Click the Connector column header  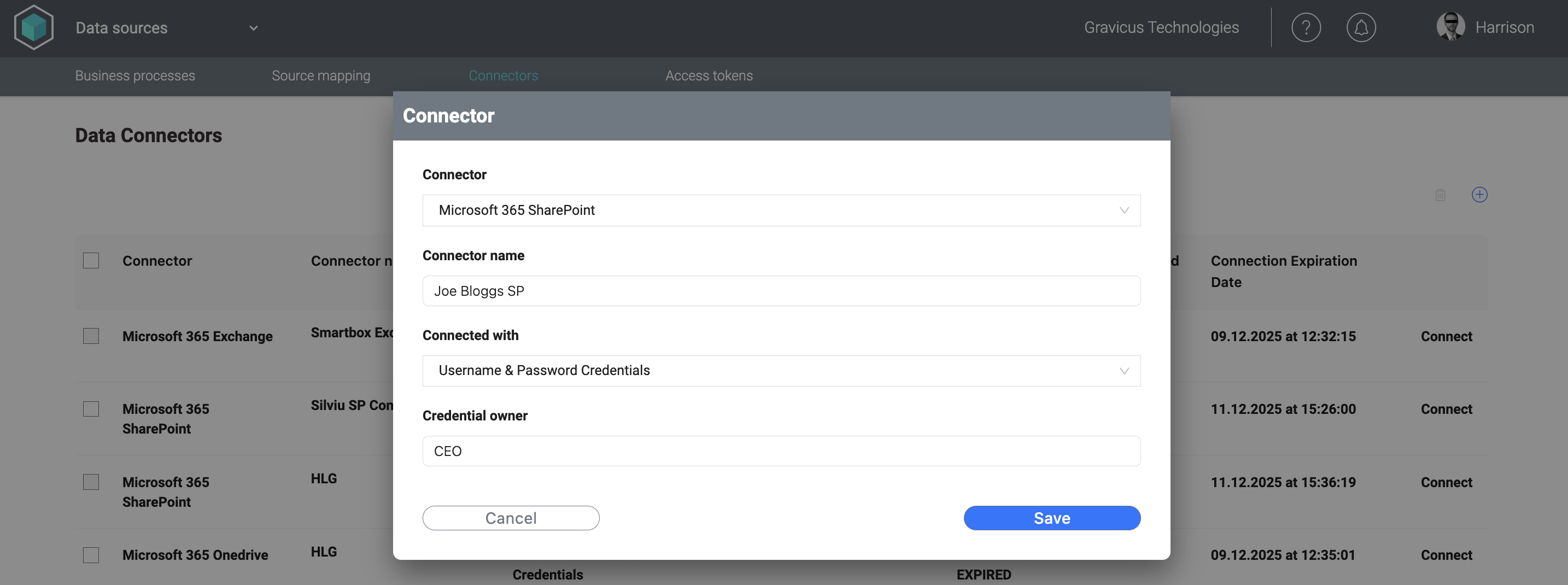tap(157, 261)
